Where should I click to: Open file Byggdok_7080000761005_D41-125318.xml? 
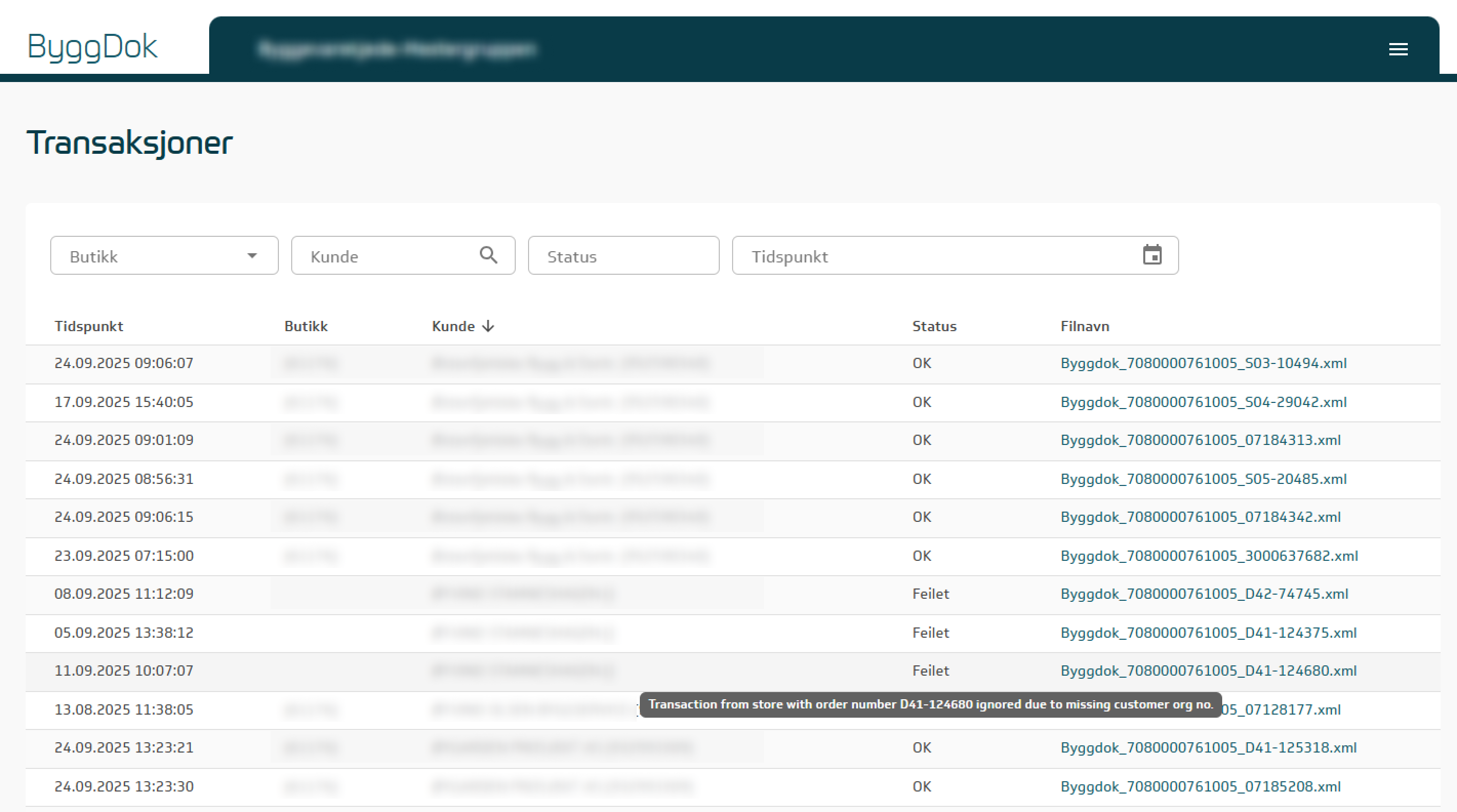[1208, 747]
